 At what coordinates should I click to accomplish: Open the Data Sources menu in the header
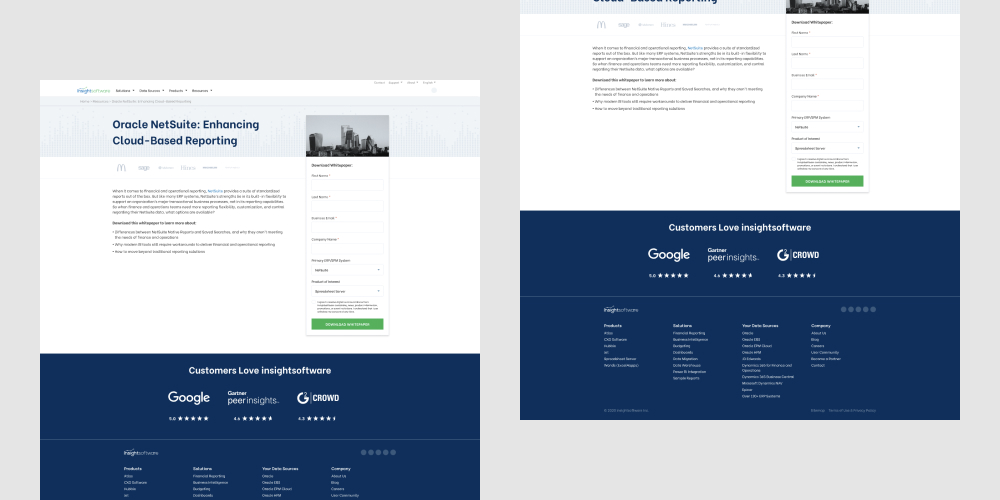[151, 91]
